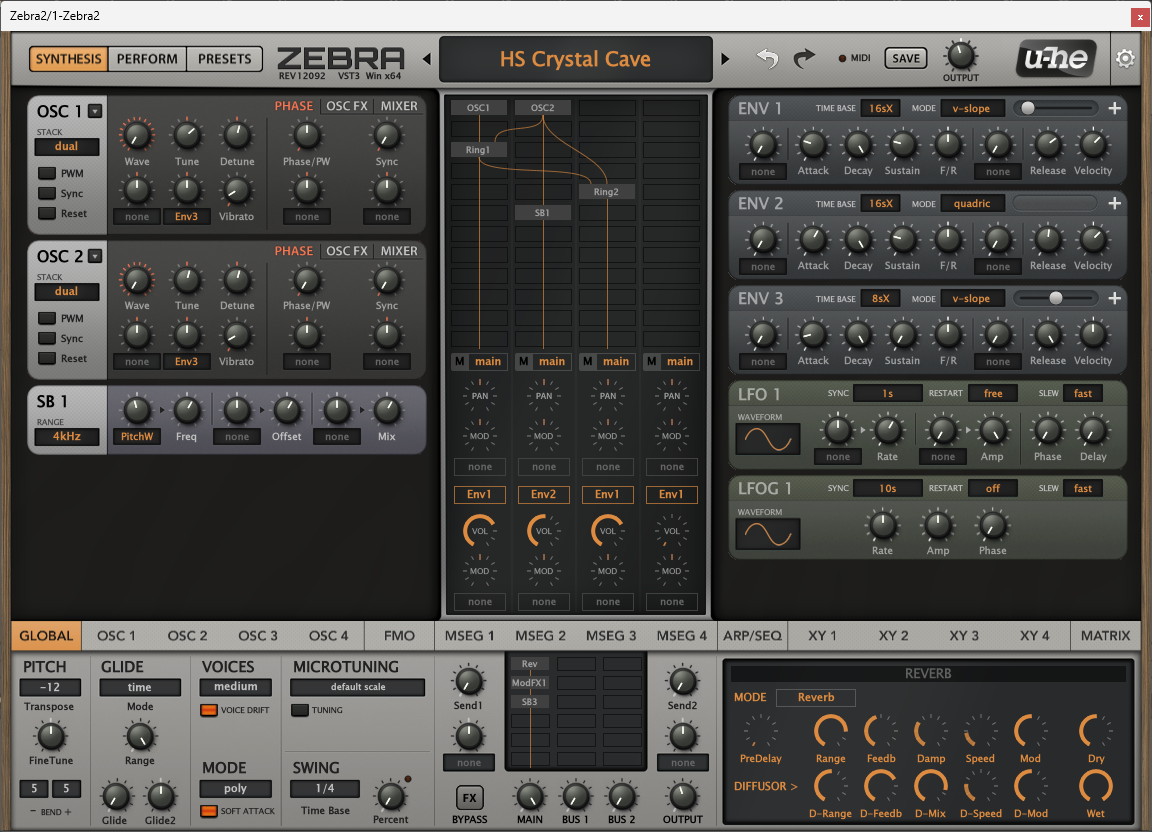This screenshot has height=832, width=1152.
Task: Open settings with the gear icon
Action: pos(1125,59)
